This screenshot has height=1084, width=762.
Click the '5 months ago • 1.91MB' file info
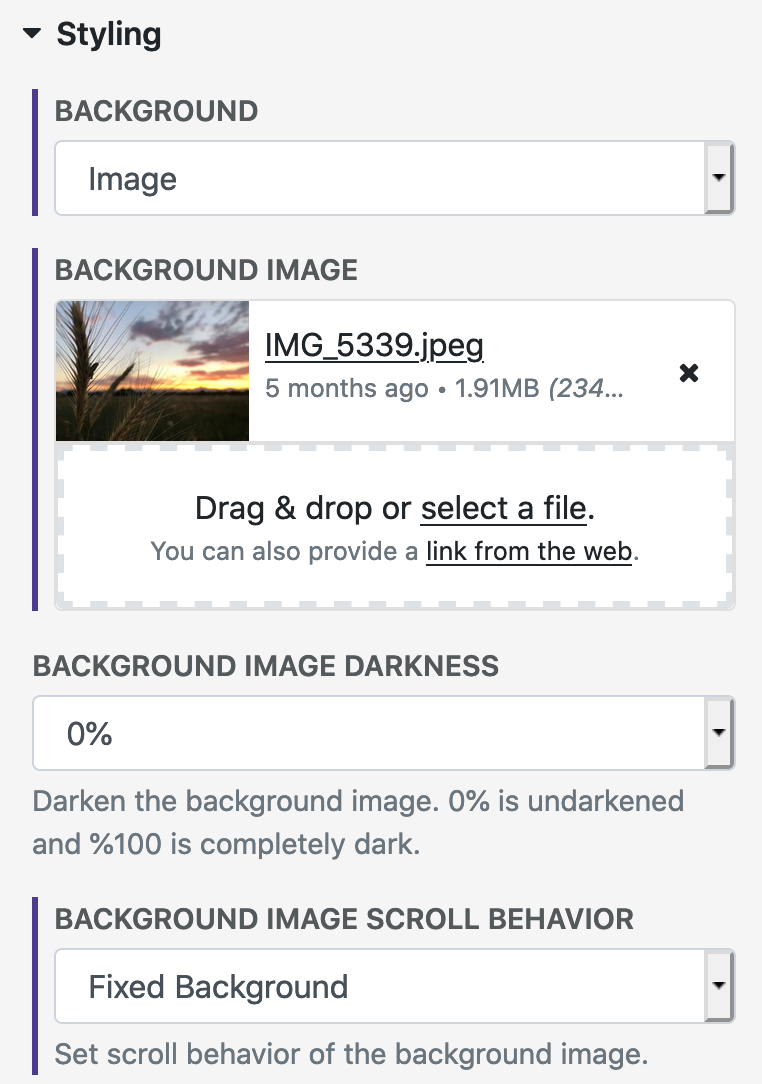pyautogui.click(x=402, y=389)
